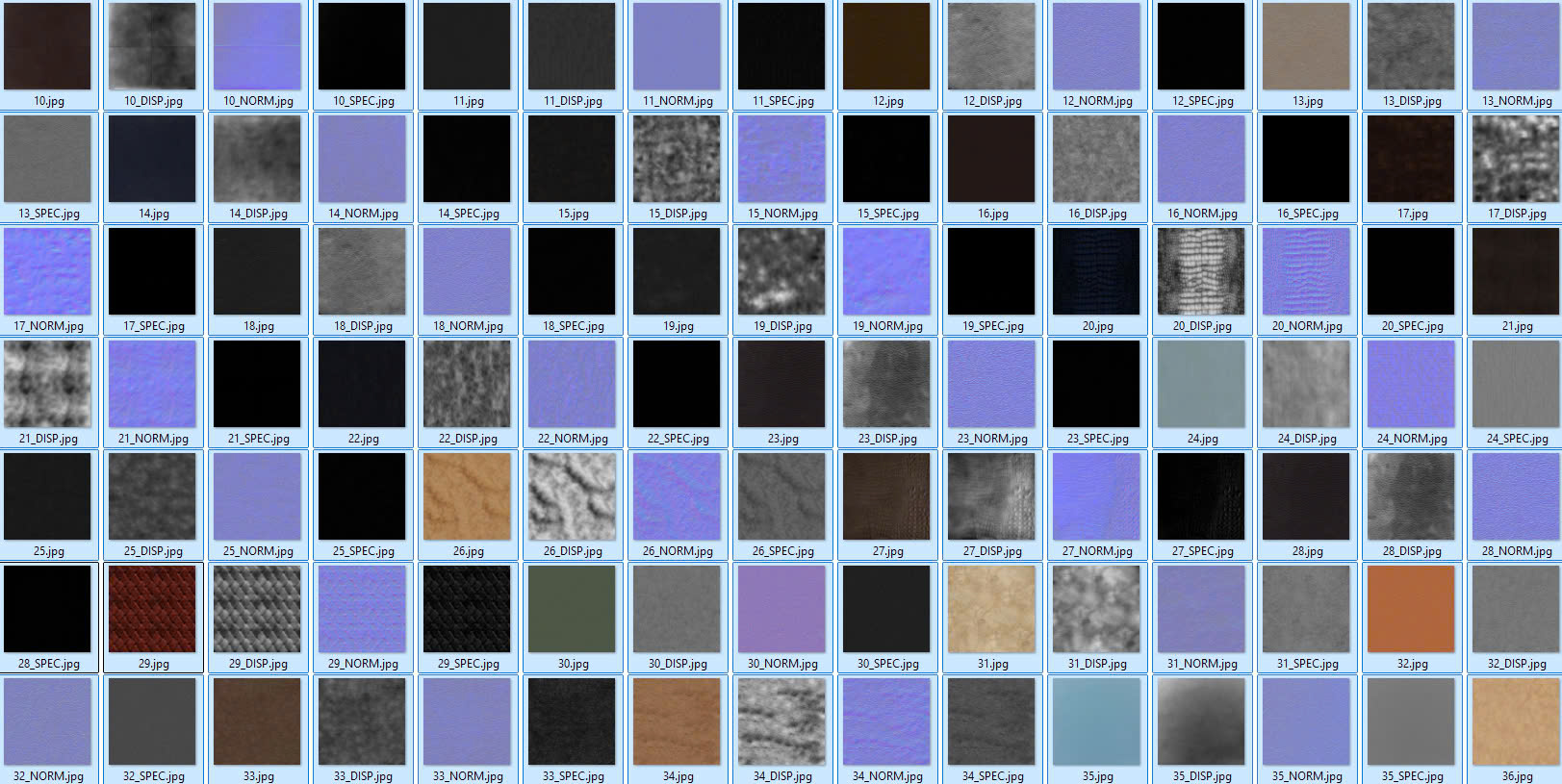Viewport: 1562px width, 784px height.
Task: Select the 17_DISP.jpg displacement map file
Action: click(1516, 159)
